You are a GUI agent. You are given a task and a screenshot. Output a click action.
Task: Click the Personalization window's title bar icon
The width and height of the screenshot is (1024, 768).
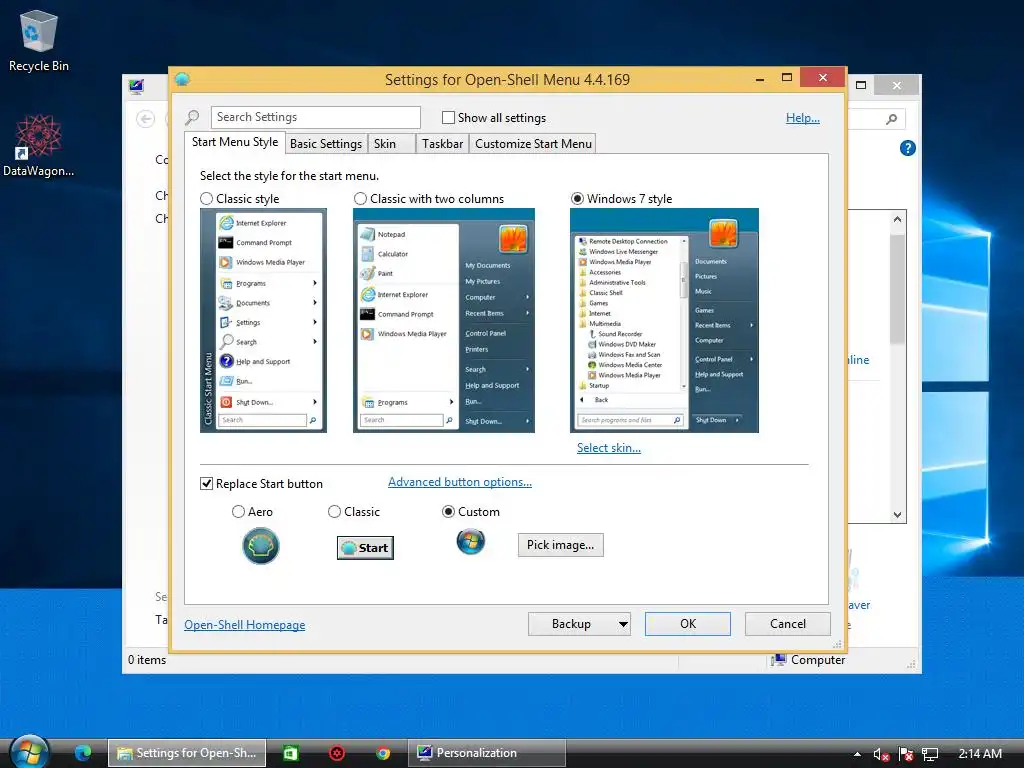(x=136, y=86)
